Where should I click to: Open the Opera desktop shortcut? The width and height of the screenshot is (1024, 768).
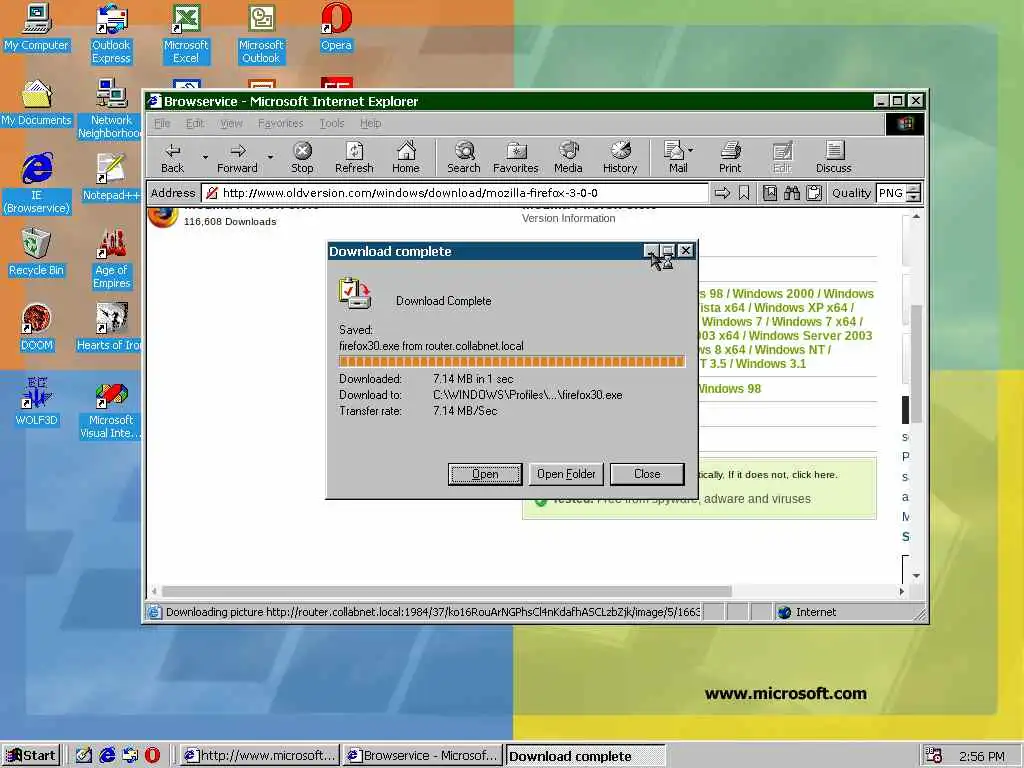[336, 29]
